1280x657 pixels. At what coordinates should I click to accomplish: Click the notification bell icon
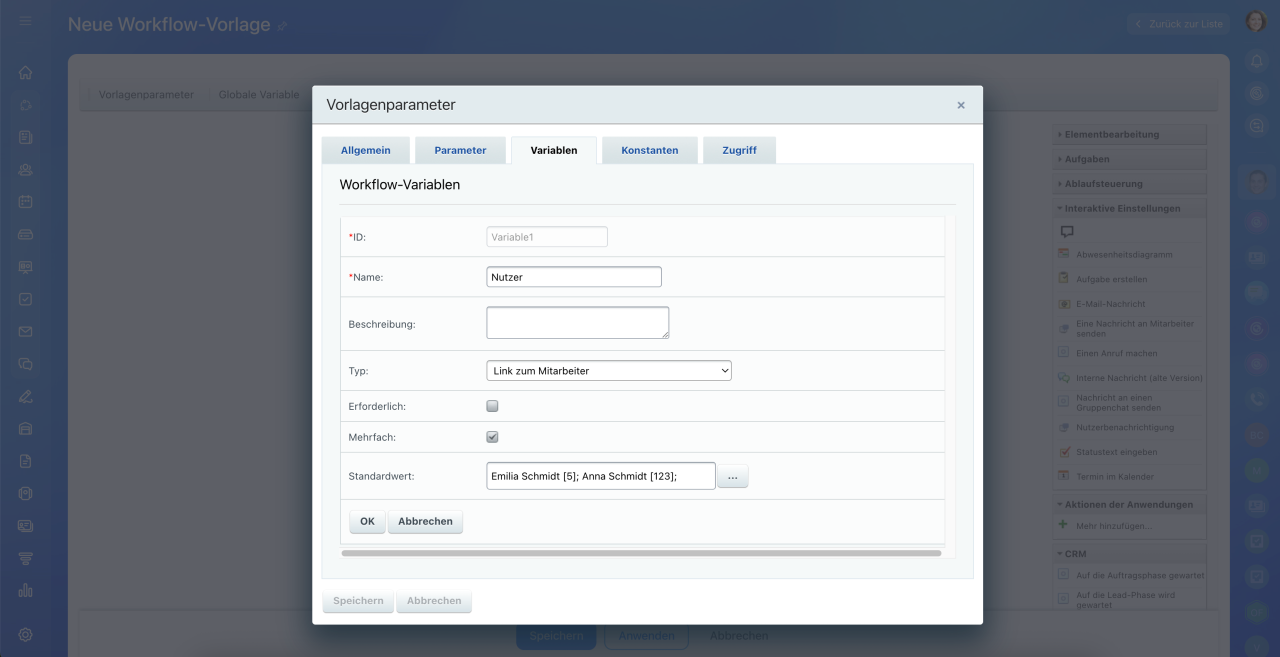click(1257, 62)
